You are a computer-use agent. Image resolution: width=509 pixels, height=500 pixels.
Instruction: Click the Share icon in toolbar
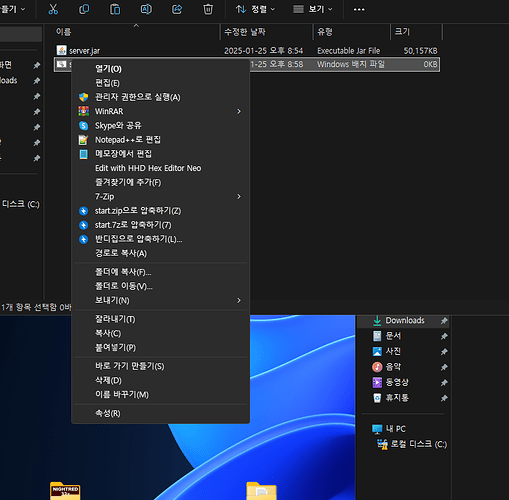[177, 9]
